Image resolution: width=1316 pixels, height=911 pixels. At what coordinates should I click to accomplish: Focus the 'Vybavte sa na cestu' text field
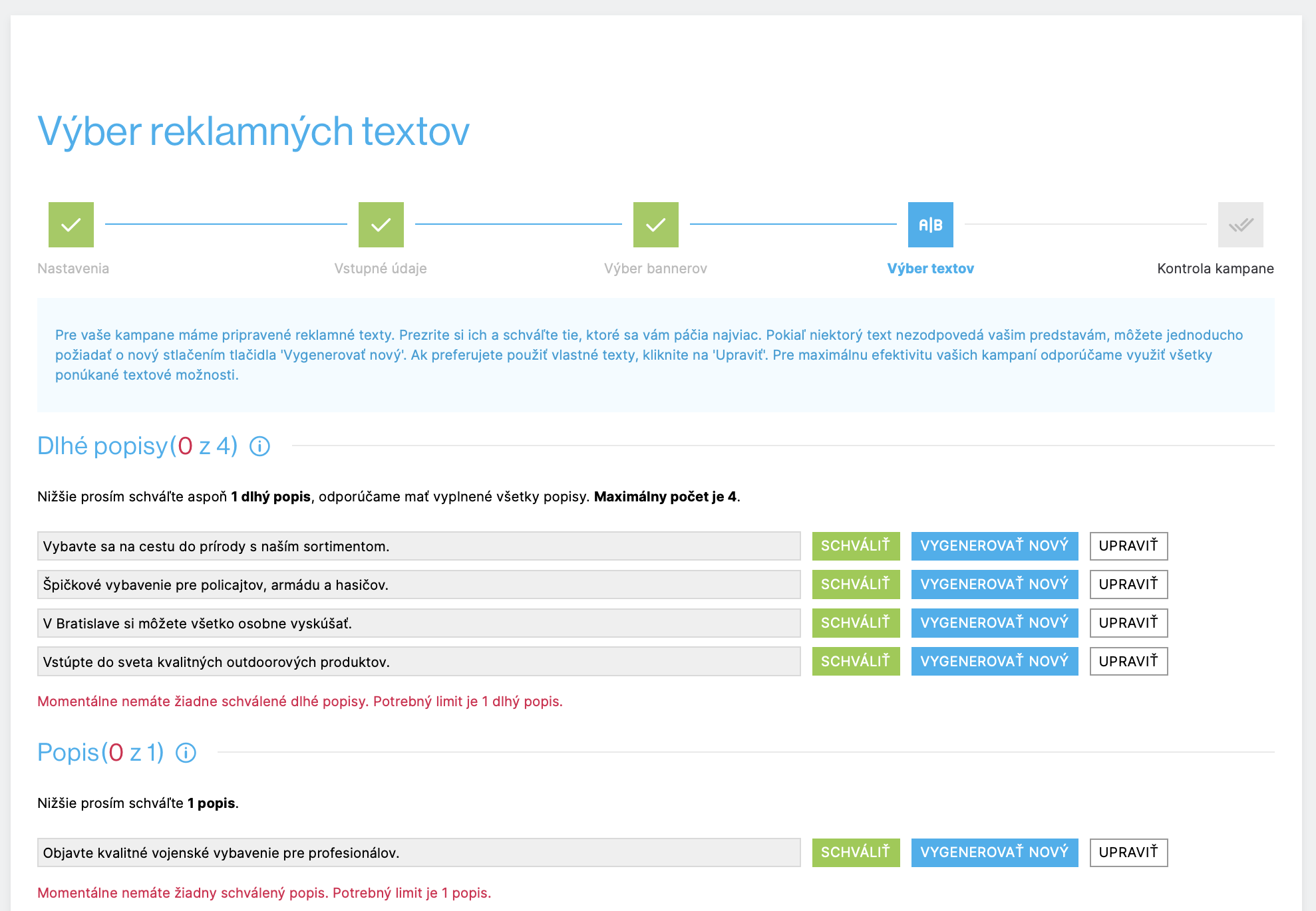[x=419, y=546]
